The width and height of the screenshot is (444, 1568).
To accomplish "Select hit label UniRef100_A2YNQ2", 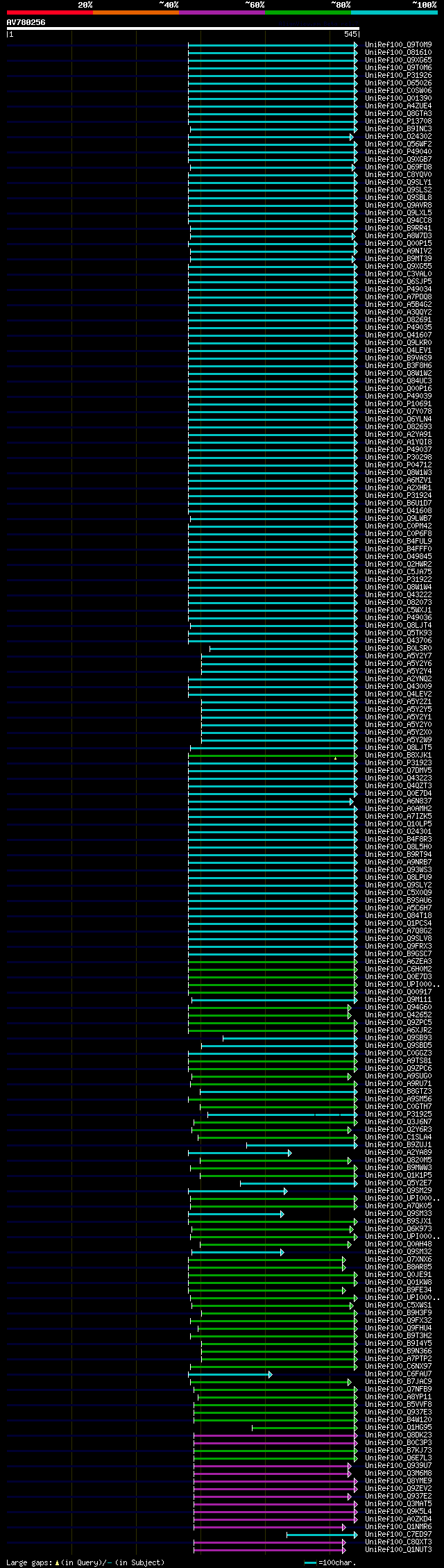I will (398, 679).
